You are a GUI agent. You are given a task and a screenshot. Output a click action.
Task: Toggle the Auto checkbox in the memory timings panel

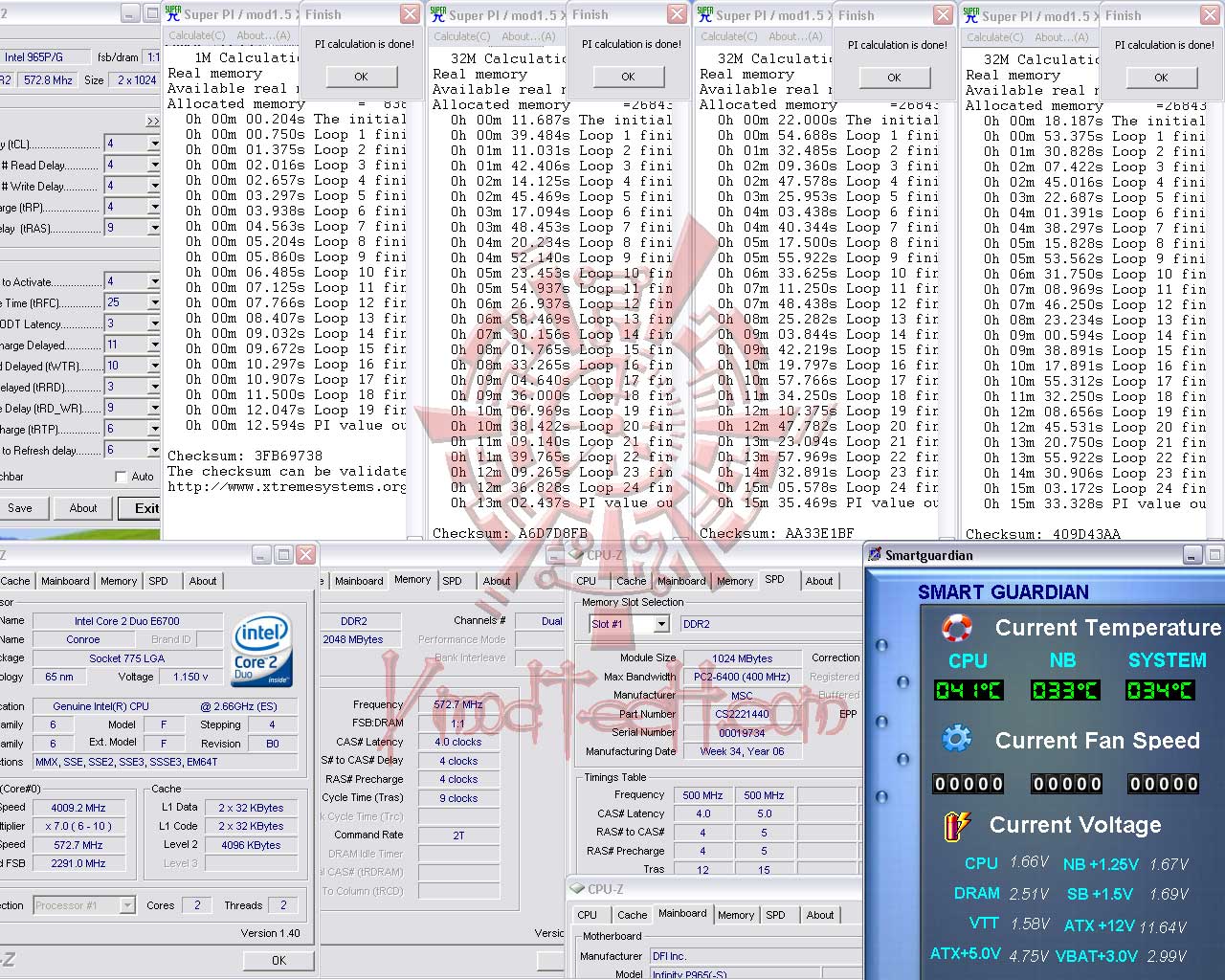coord(121,477)
